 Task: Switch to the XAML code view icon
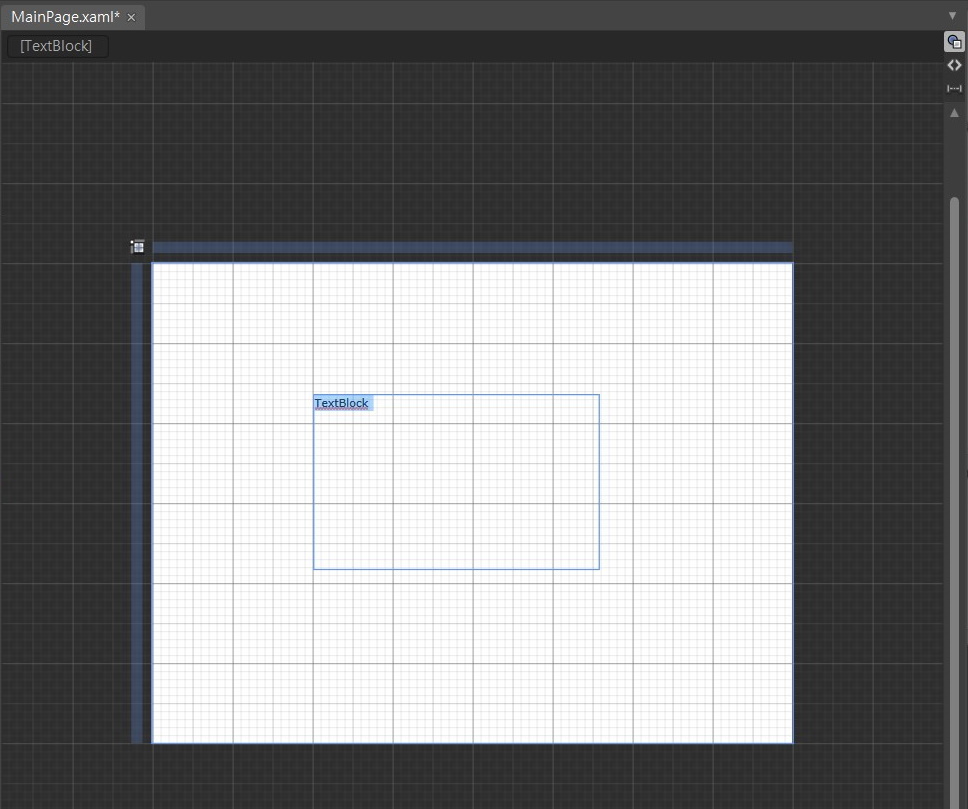tap(954, 65)
